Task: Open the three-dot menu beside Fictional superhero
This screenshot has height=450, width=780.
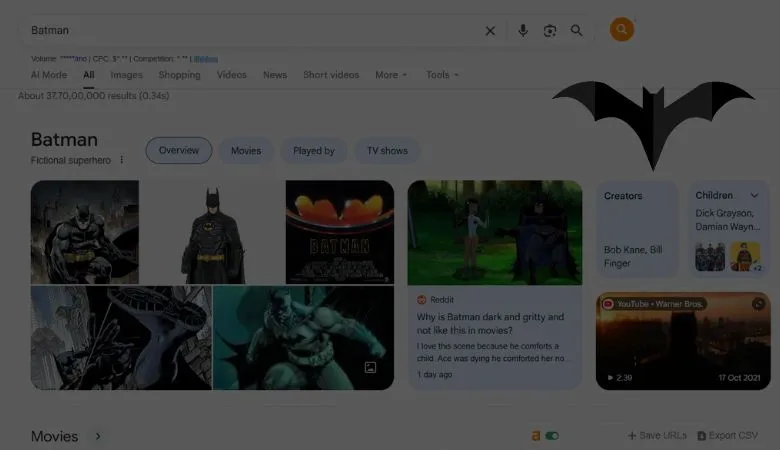Action: (x=122, y=160)
